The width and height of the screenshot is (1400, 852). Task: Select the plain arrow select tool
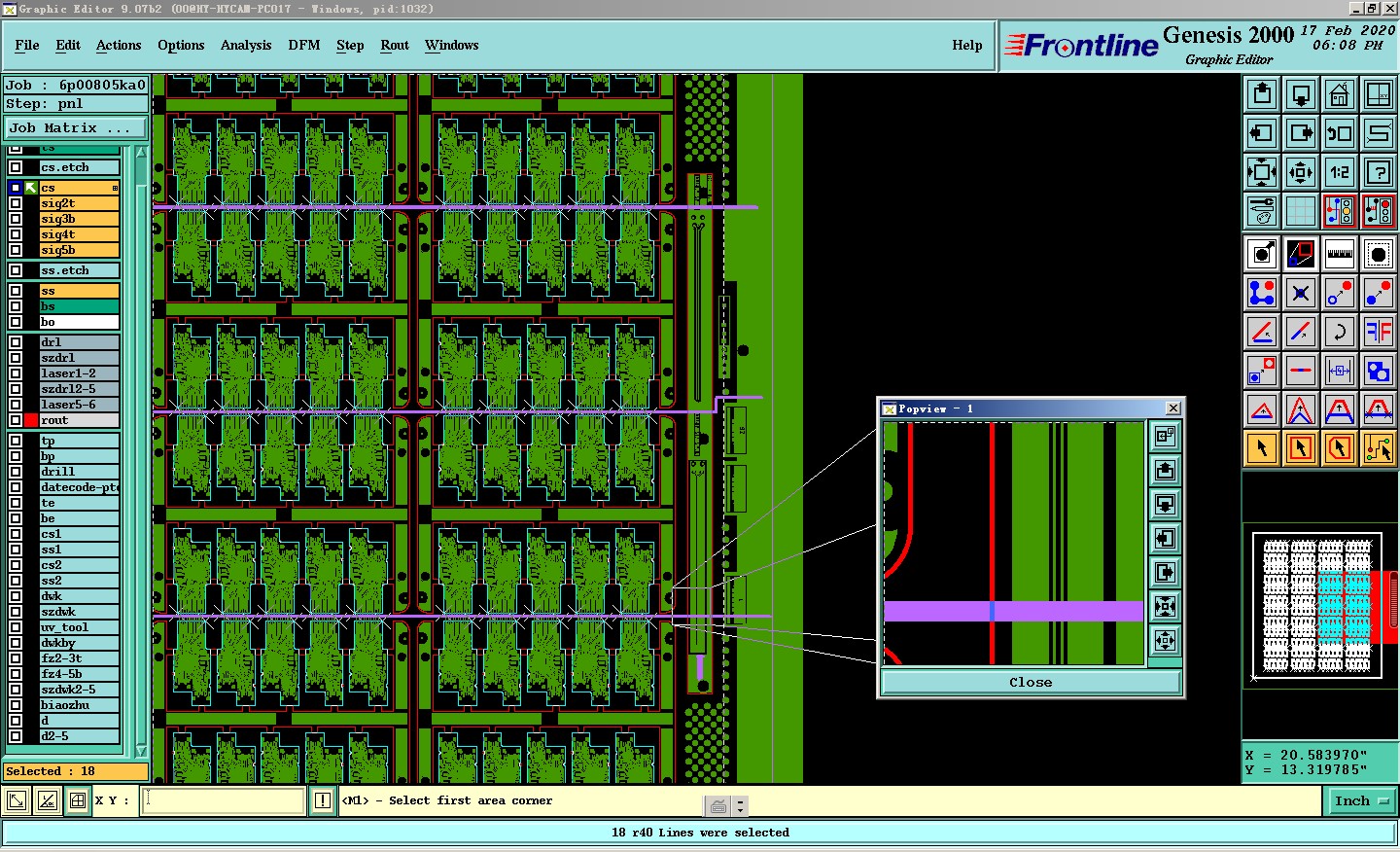[x=1262, y=448]
